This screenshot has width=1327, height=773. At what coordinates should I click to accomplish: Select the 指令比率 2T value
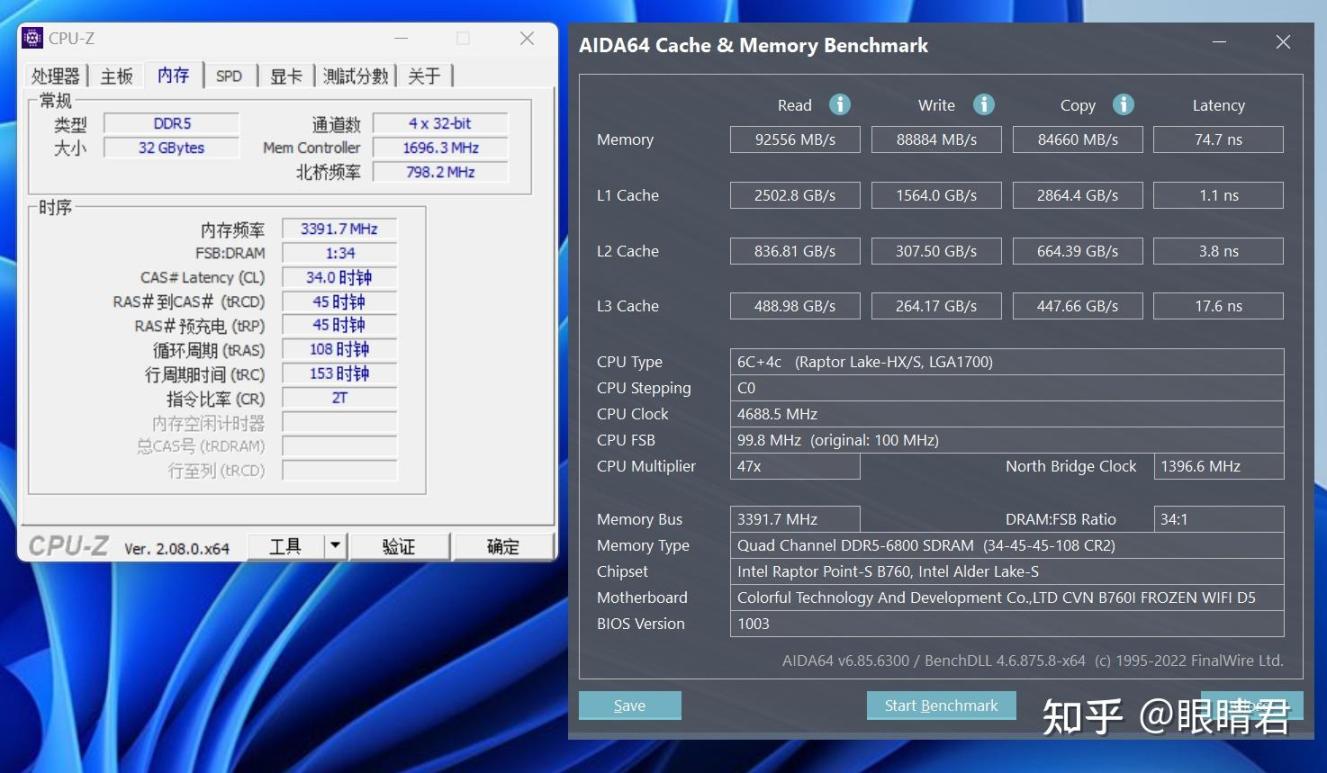[x=339, y=398]
